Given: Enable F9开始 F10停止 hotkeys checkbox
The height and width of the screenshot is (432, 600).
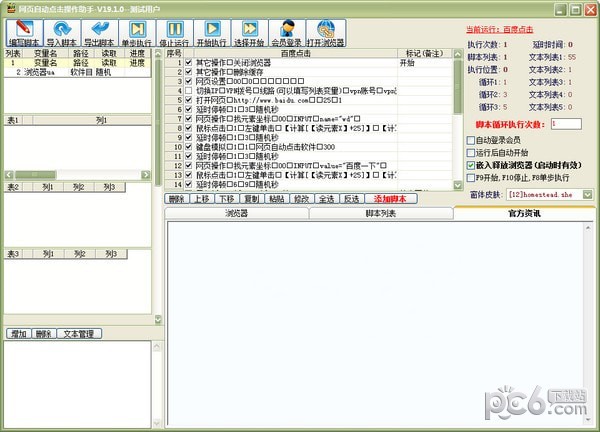Looking at the screenshot, I should click(x=471, y=178).
